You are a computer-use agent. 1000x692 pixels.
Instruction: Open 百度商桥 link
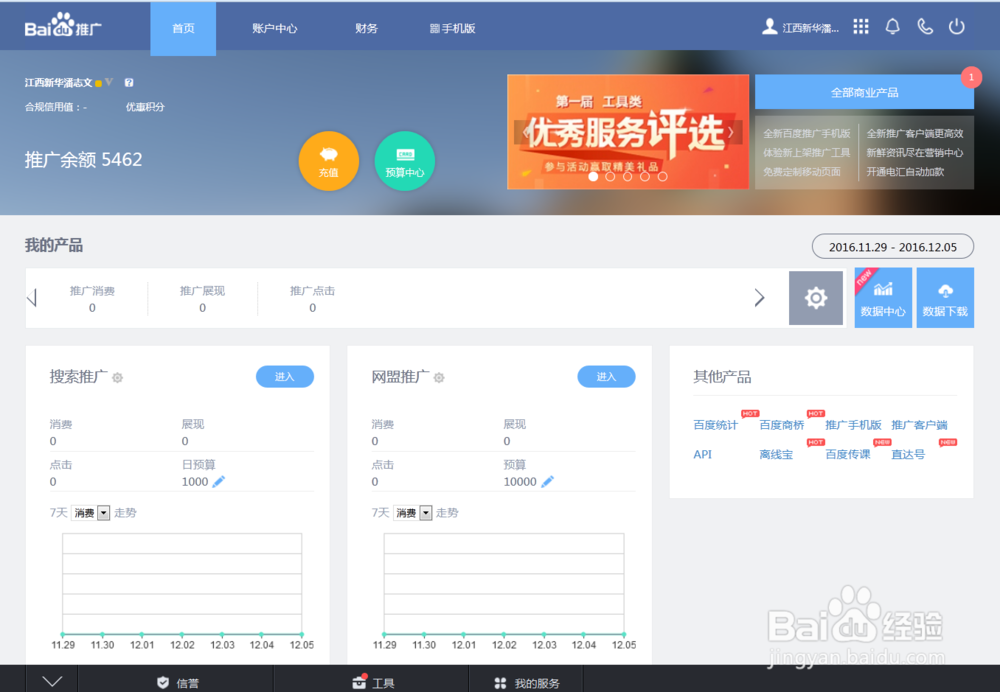pos(782,425)
